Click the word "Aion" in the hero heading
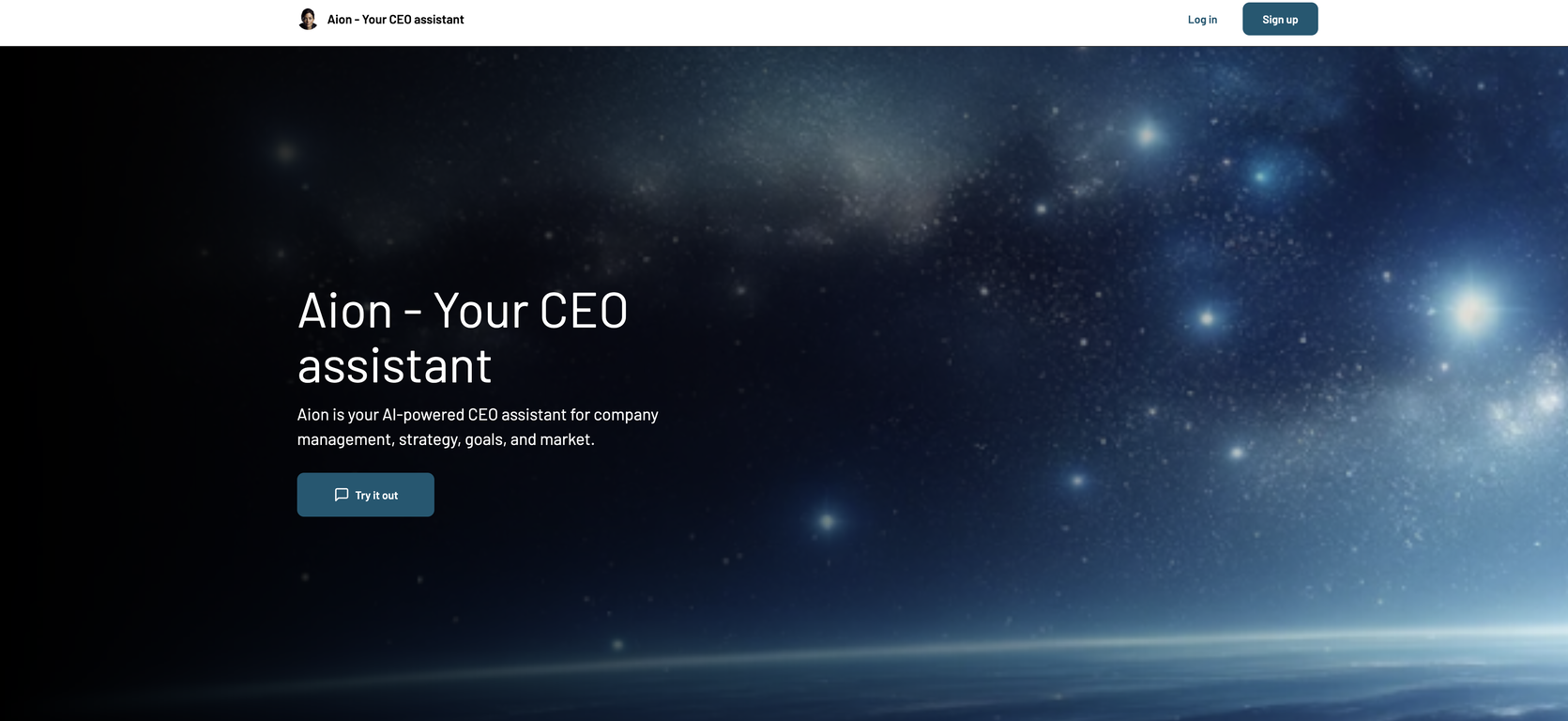This screenshot has width=1568, height=721. 344,311
